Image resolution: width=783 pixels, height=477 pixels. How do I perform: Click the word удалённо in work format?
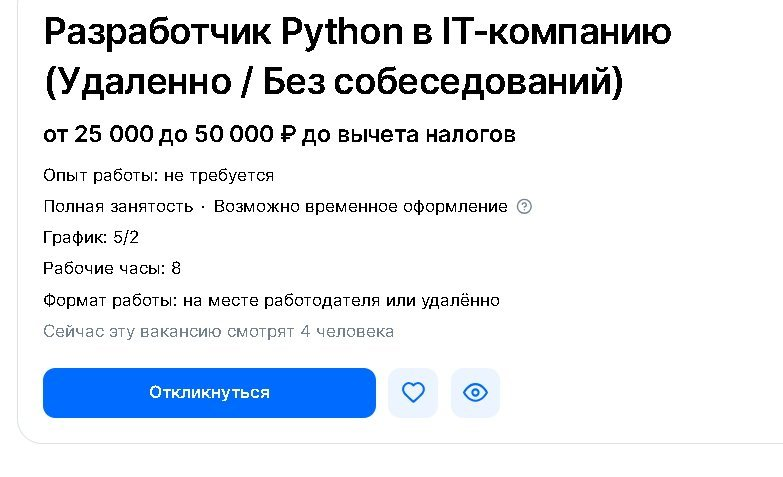click(x=460, y=301)
